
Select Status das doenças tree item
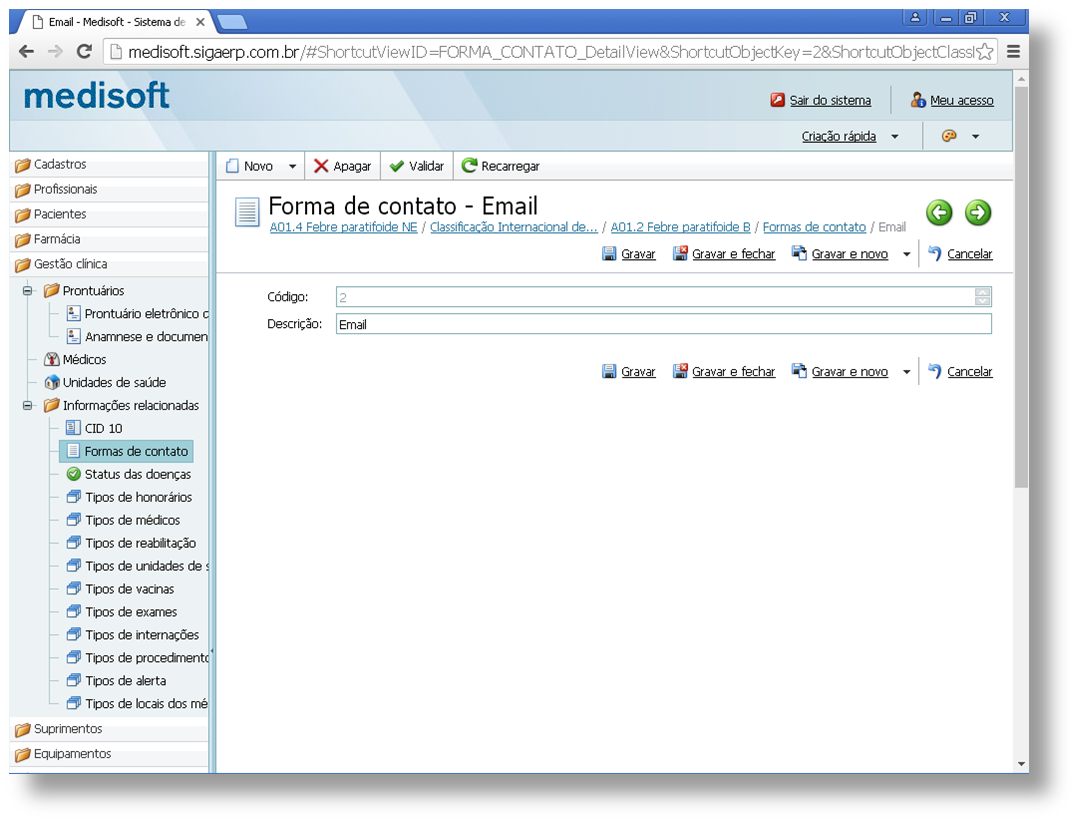tap(129, 474)
